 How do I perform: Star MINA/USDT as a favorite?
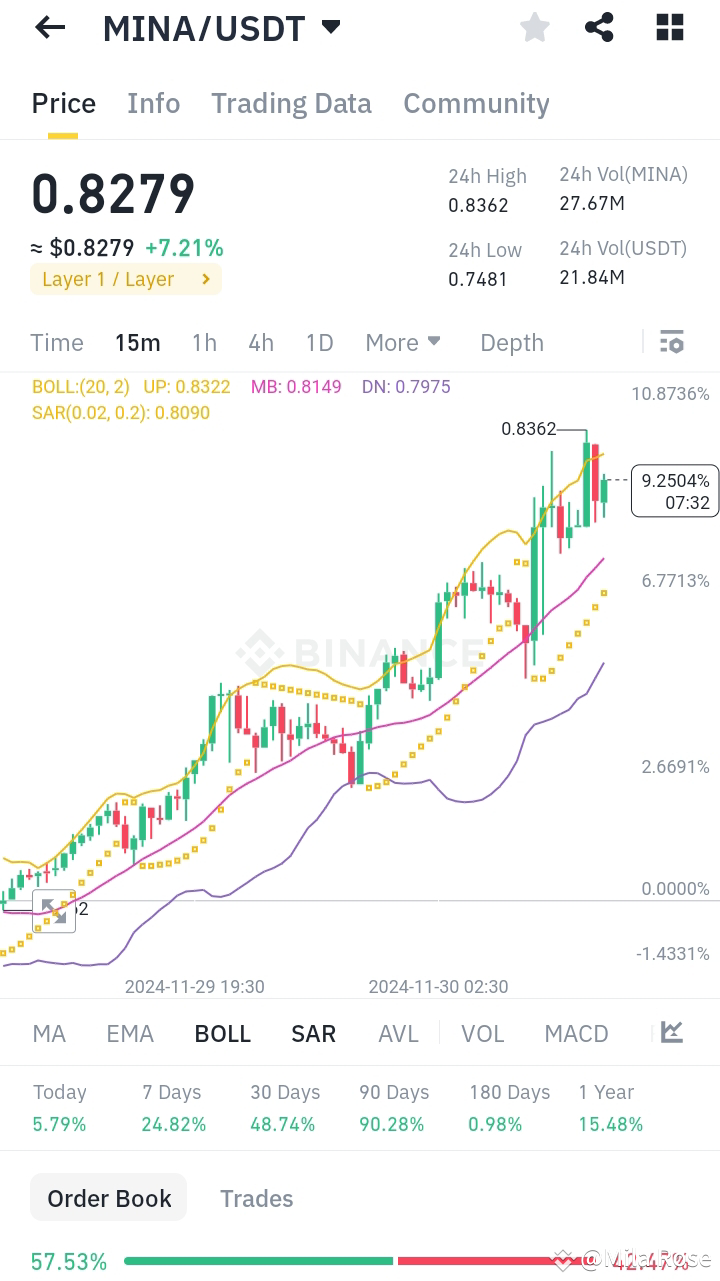[x=534, y=27]
